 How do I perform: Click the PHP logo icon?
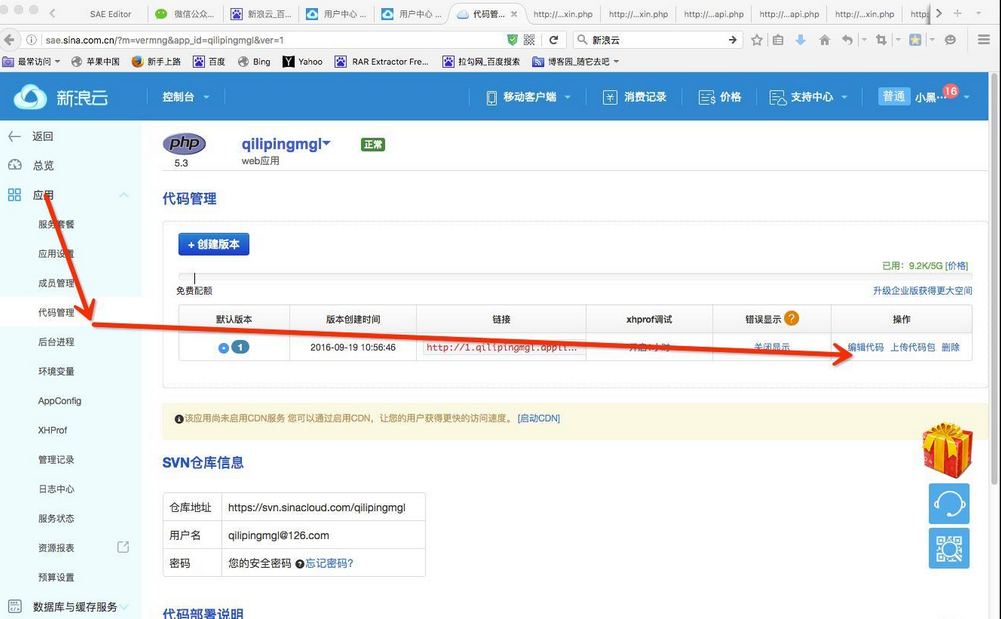coord(184,143)
